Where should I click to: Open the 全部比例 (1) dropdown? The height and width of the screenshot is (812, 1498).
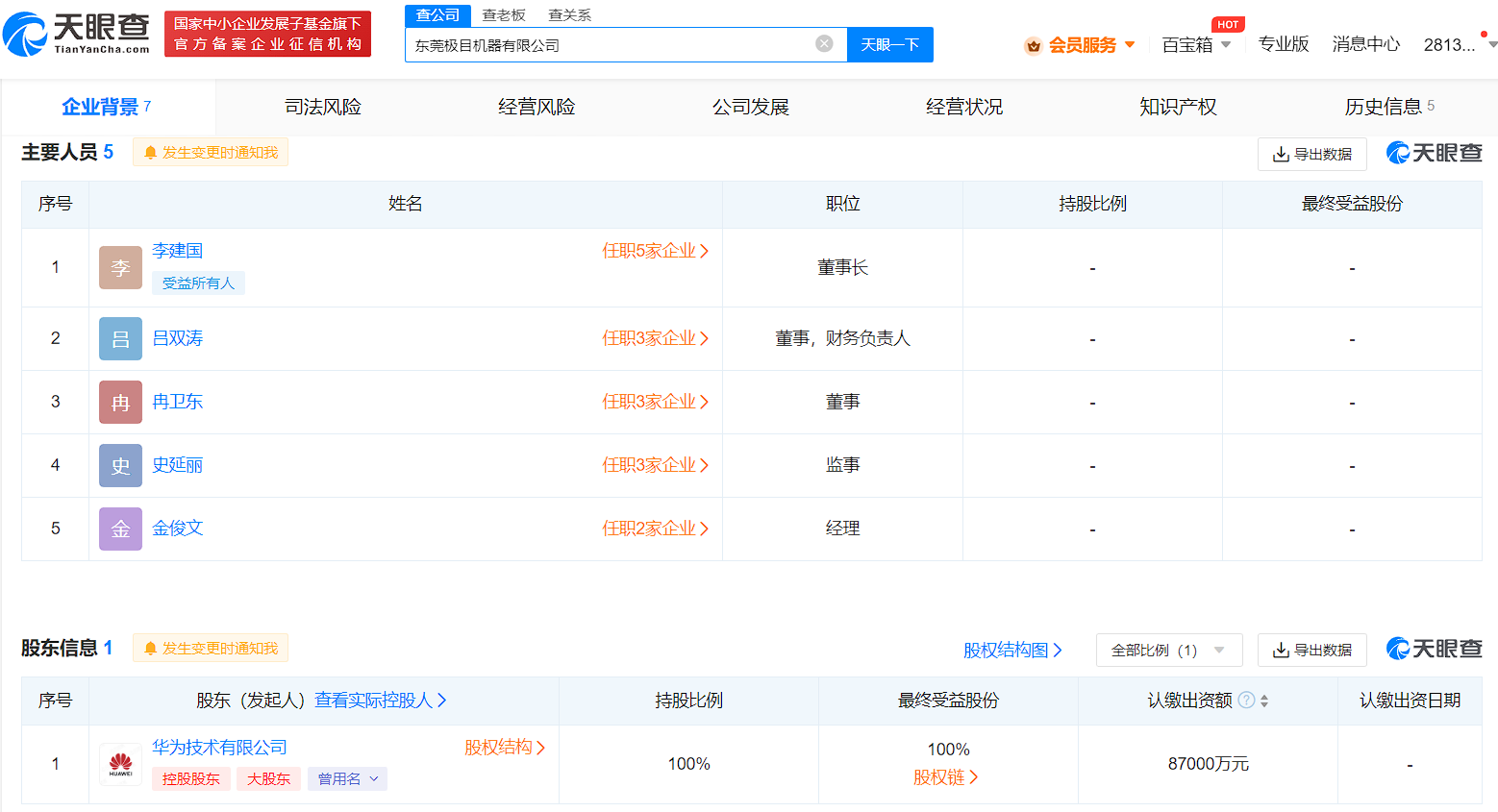click(x=1168, y=651)
